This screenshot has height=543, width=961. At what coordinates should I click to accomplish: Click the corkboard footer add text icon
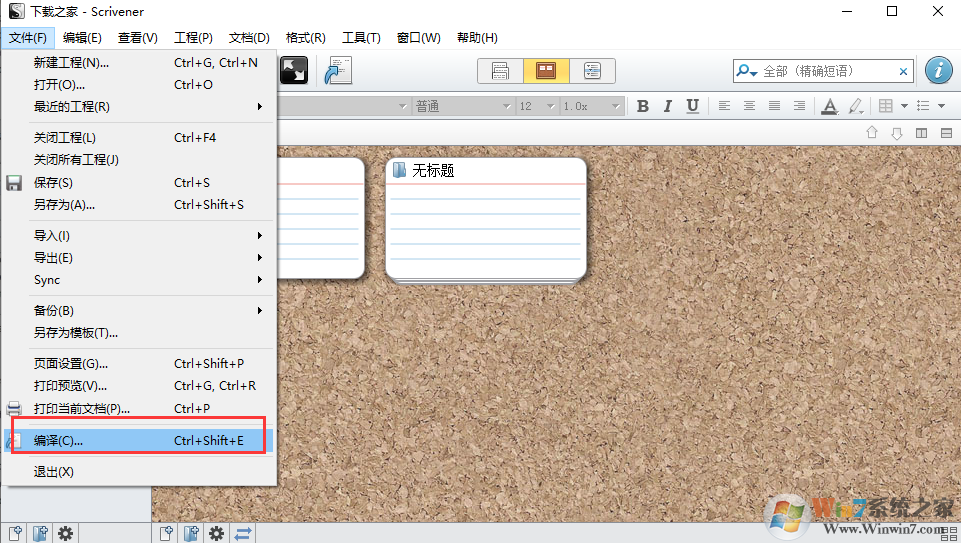pyautogui.click(x=166, y=533)
